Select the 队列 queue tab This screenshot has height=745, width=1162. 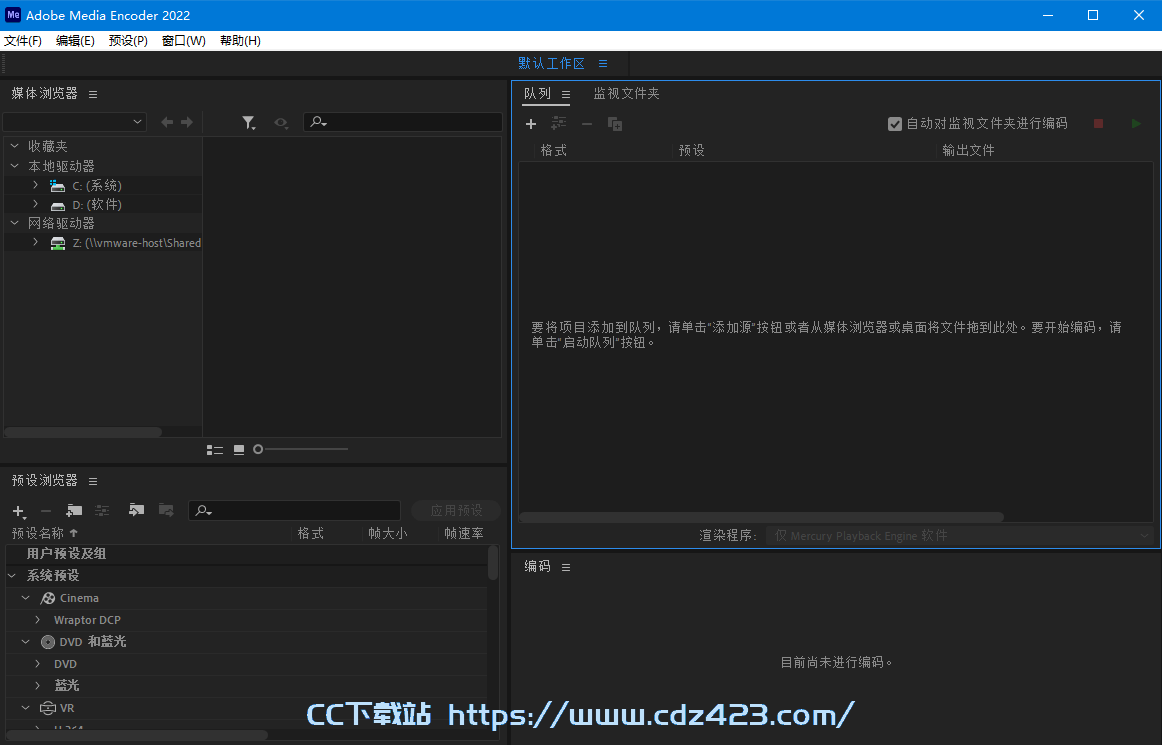[537, 93]
